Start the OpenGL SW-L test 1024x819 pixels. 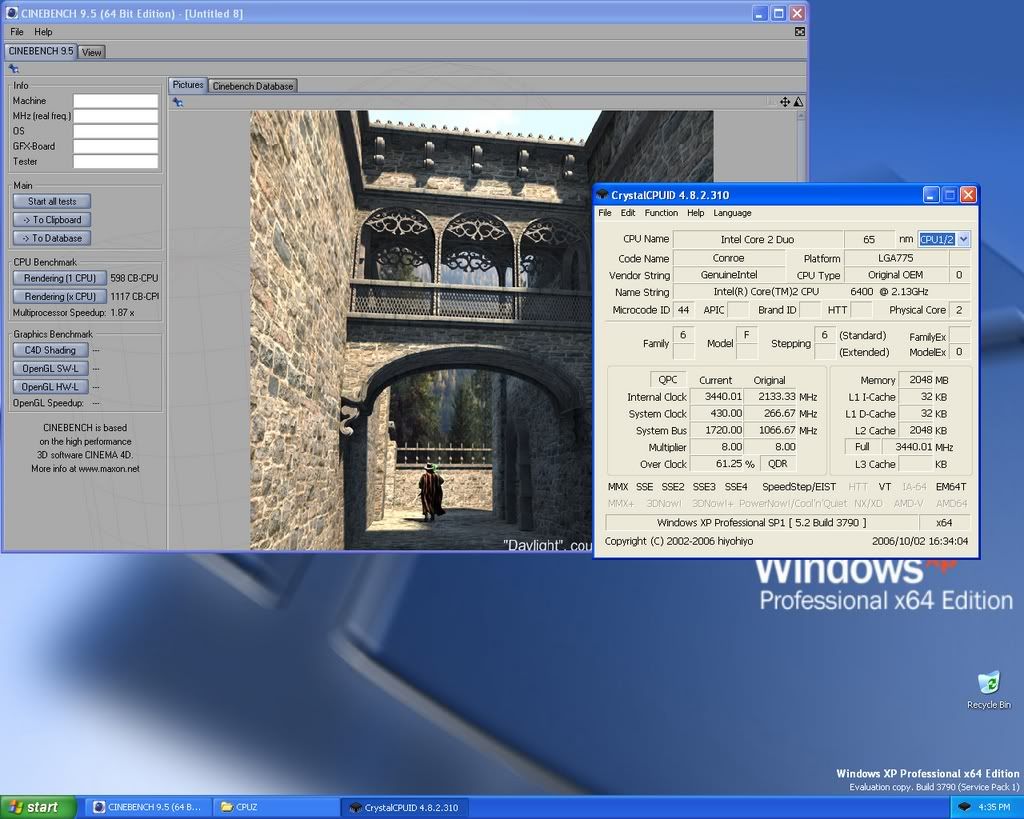pos(50,368)
